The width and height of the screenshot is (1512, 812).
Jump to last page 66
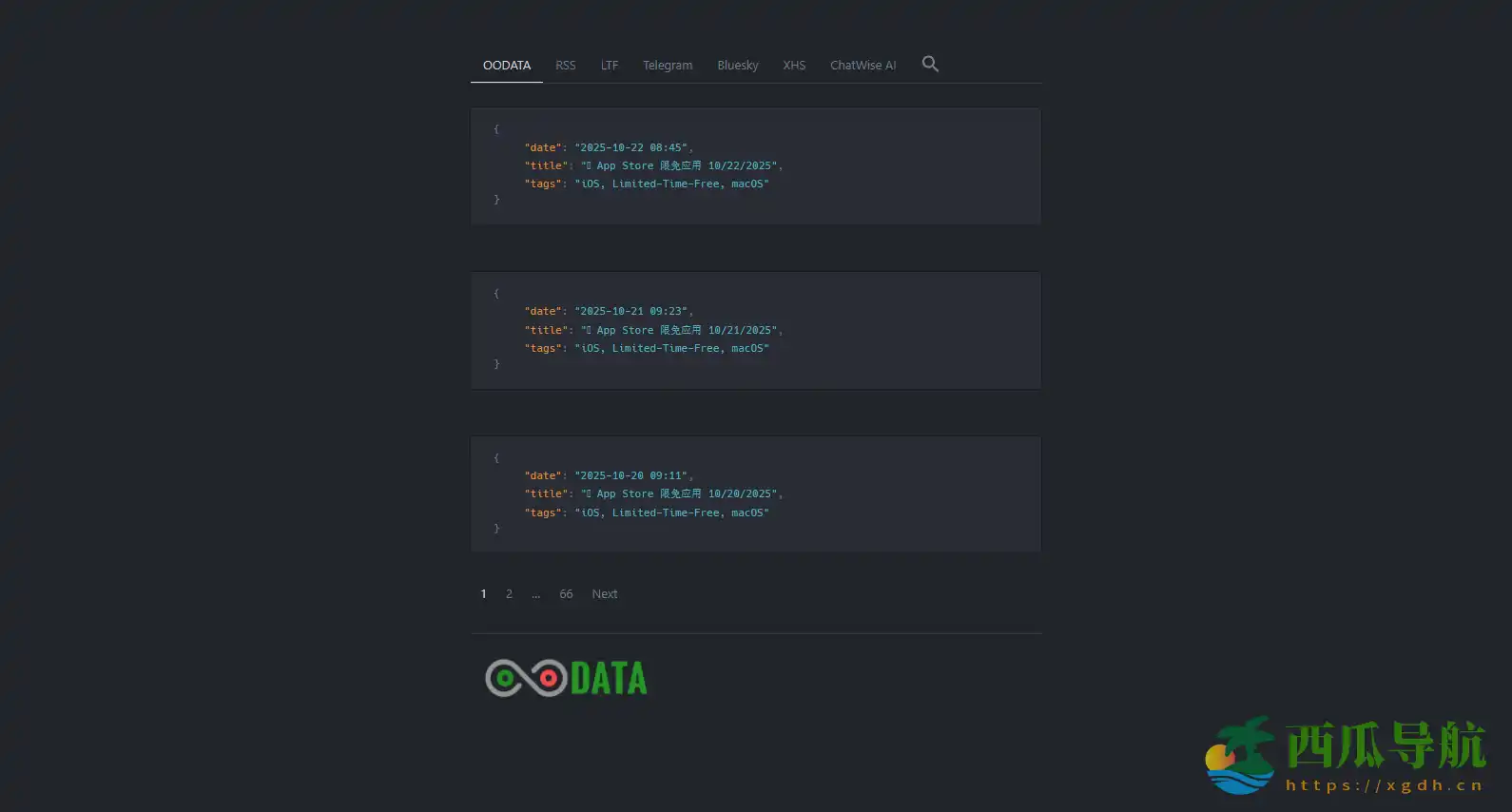[x=566, y=594]
